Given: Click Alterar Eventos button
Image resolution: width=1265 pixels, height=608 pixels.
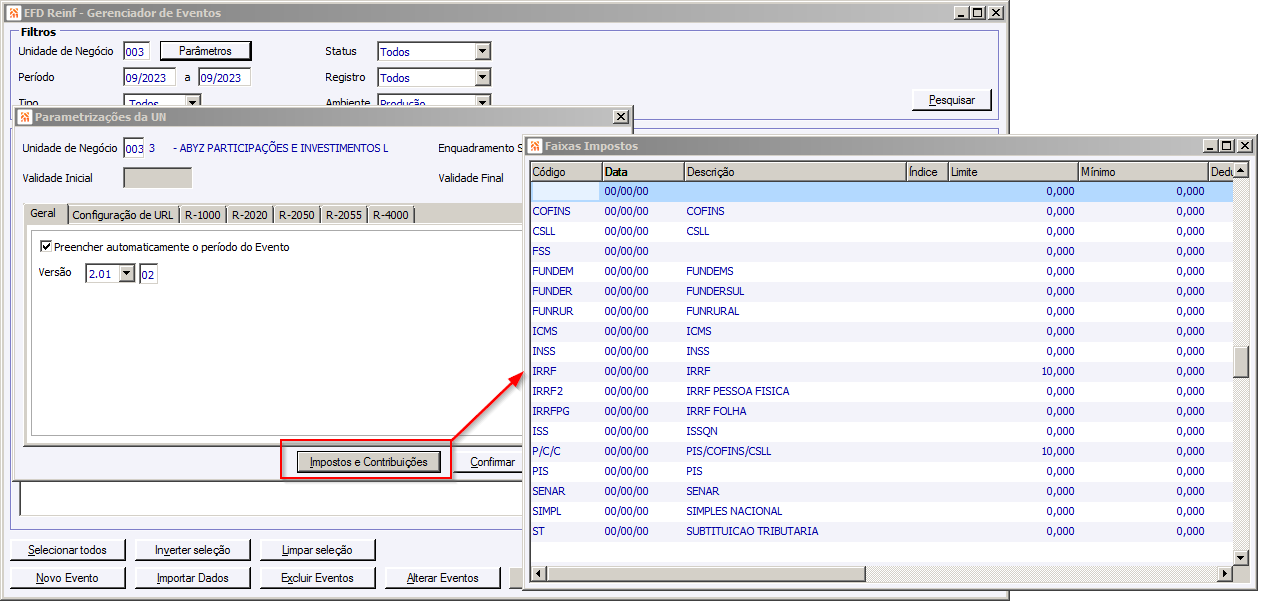Looking at the screenshot, I should (x=442, y=578).
